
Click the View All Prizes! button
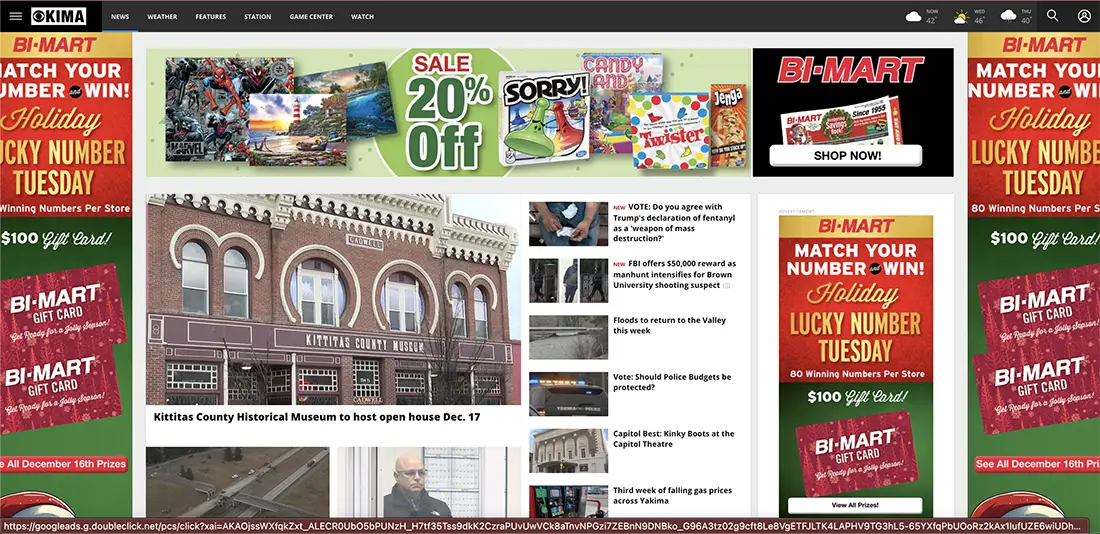(854, 505)
